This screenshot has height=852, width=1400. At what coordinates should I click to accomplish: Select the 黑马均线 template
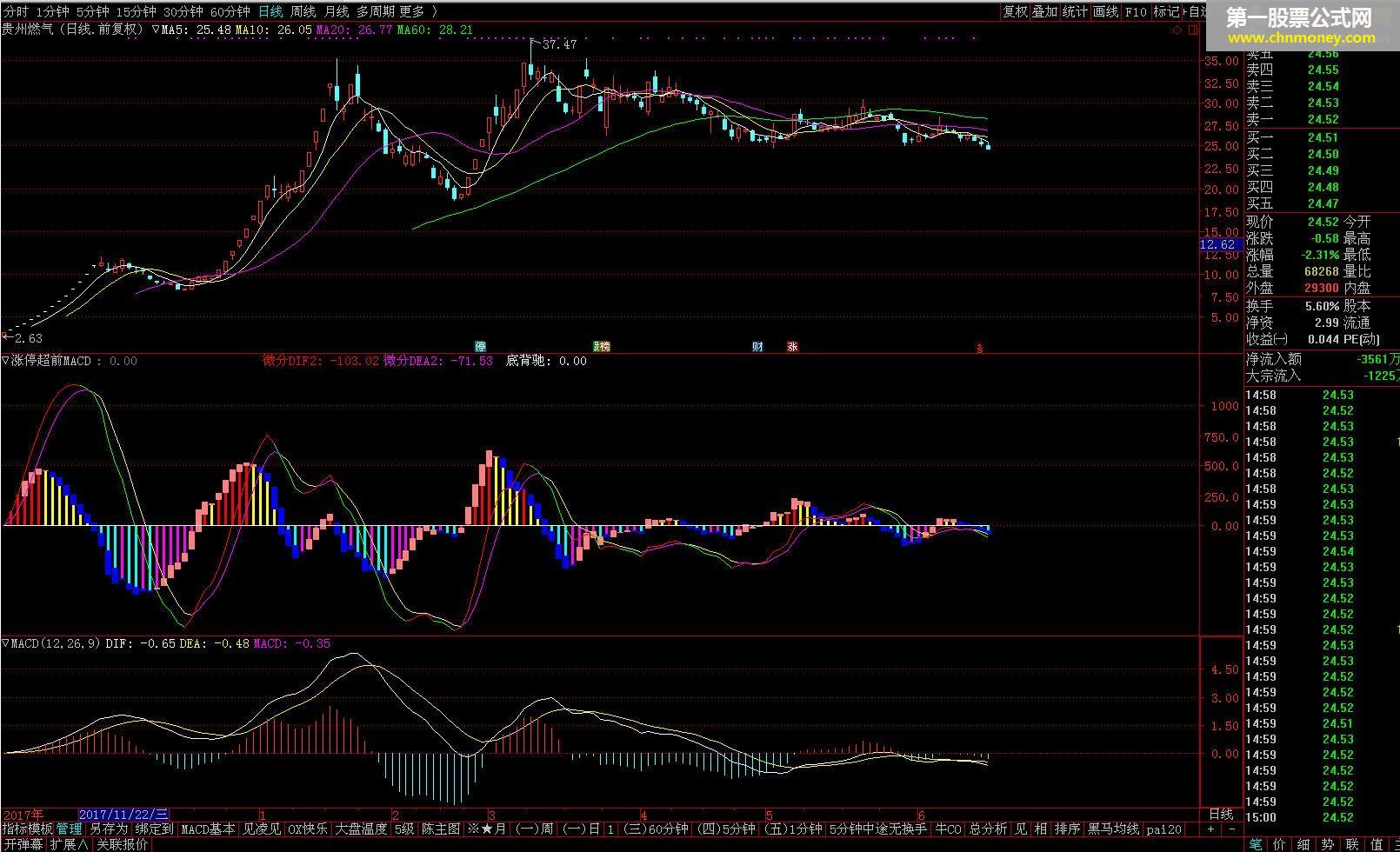pos(1113,829)
